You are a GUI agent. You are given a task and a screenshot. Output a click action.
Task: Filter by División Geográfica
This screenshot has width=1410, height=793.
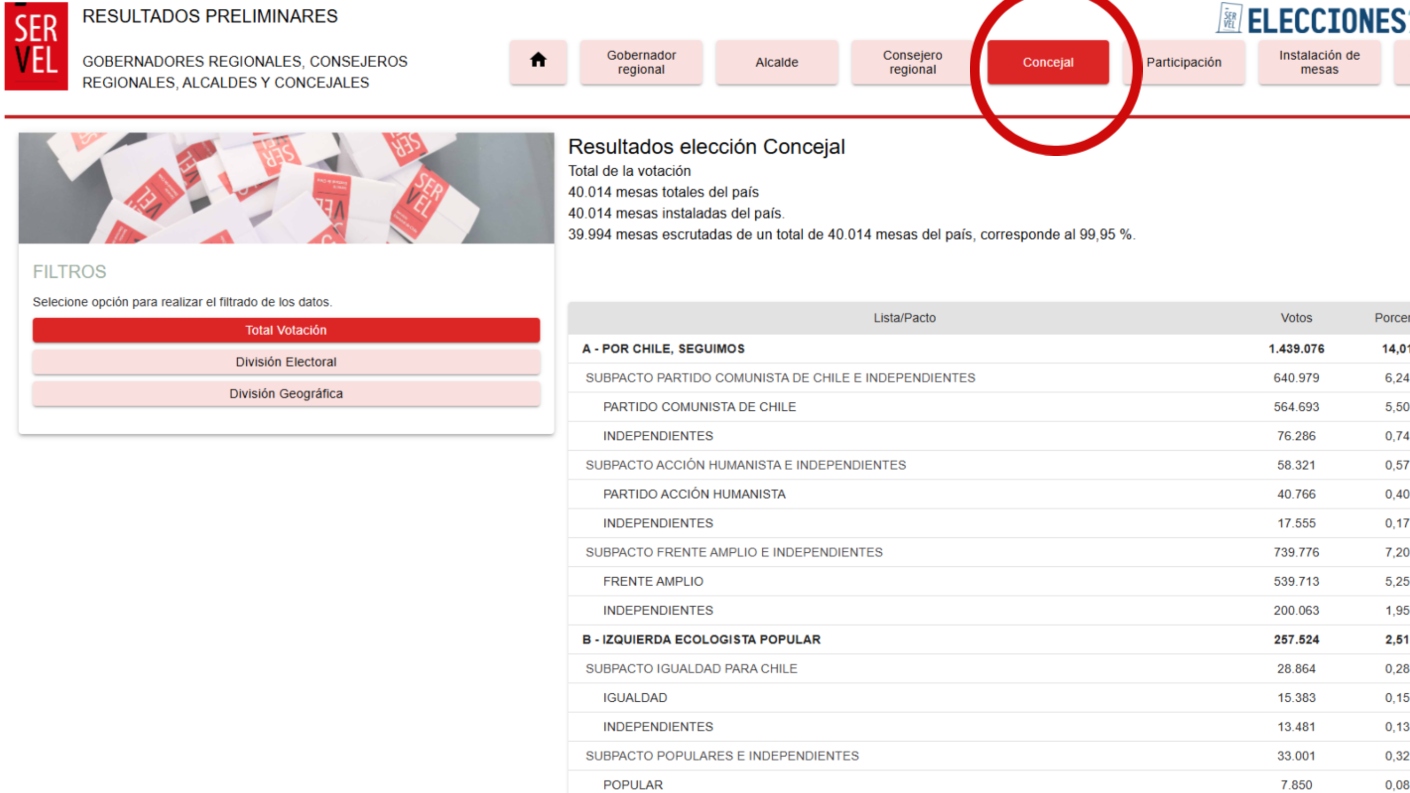[286, 394]
